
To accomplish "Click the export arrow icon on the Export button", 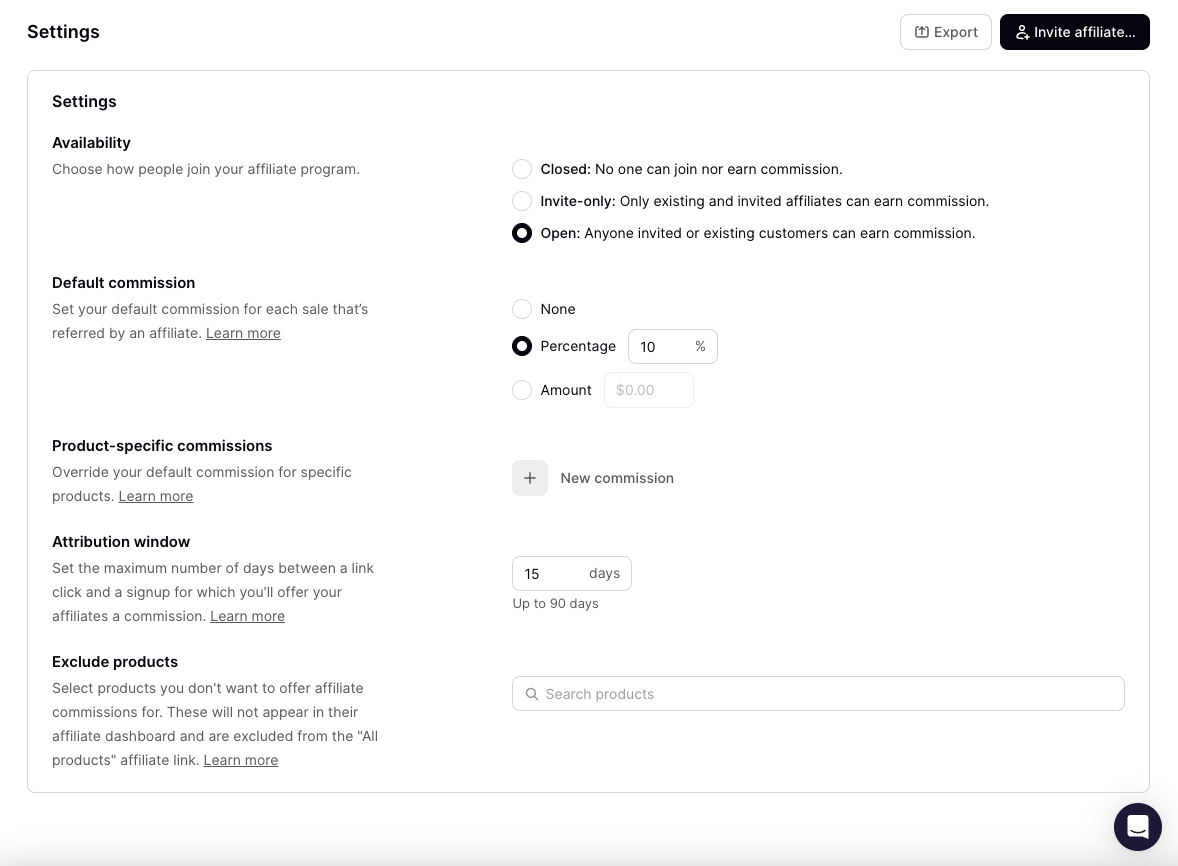I will [x=921, y=31].
